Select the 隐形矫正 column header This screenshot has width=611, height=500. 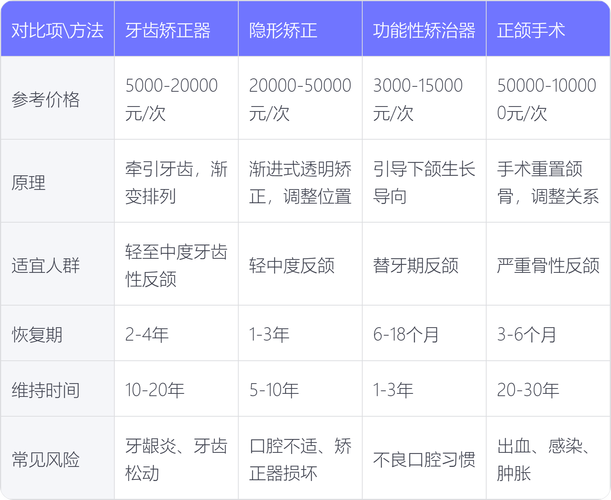click(283, 30)
